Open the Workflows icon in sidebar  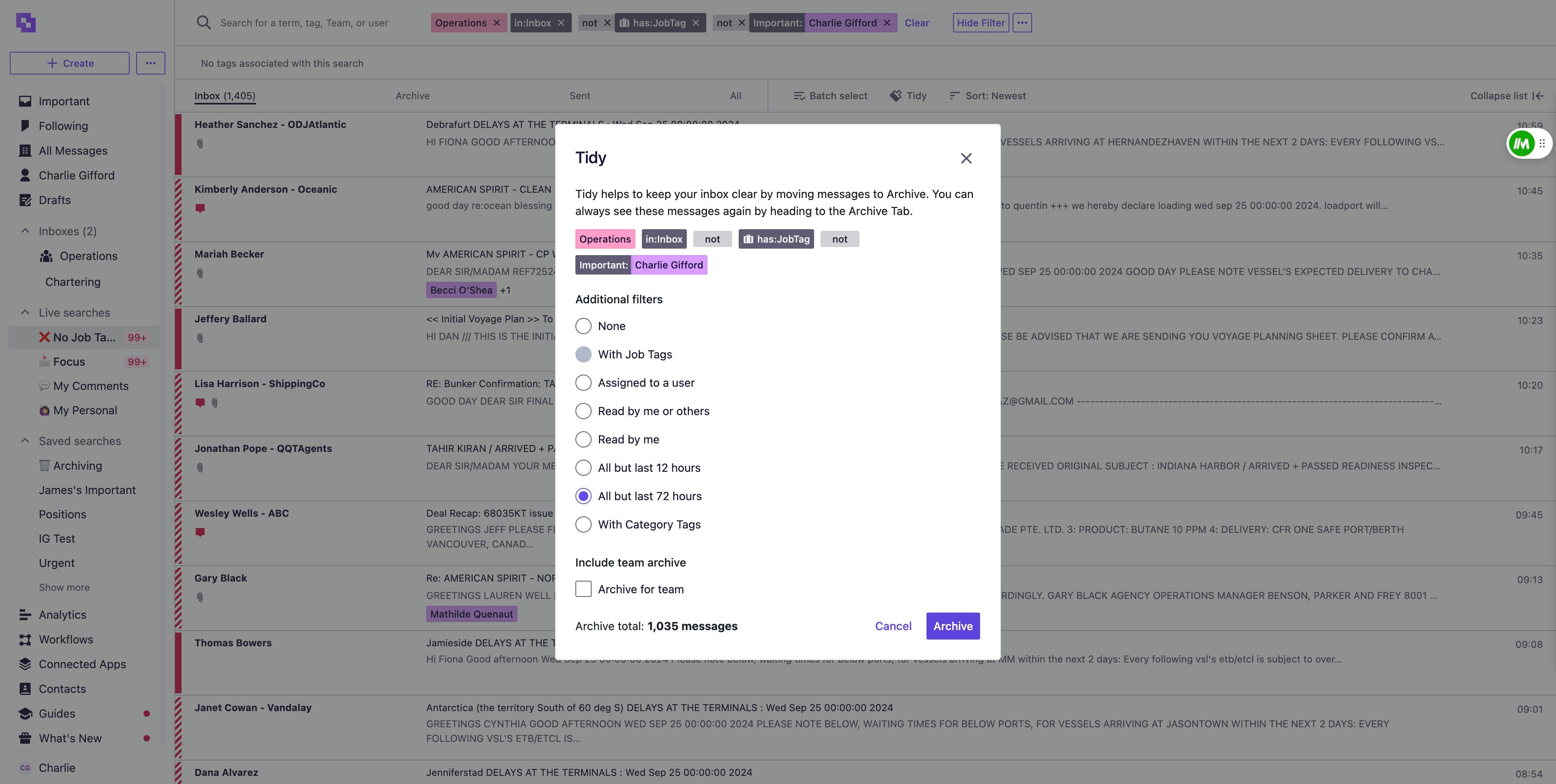coord(25,639)
